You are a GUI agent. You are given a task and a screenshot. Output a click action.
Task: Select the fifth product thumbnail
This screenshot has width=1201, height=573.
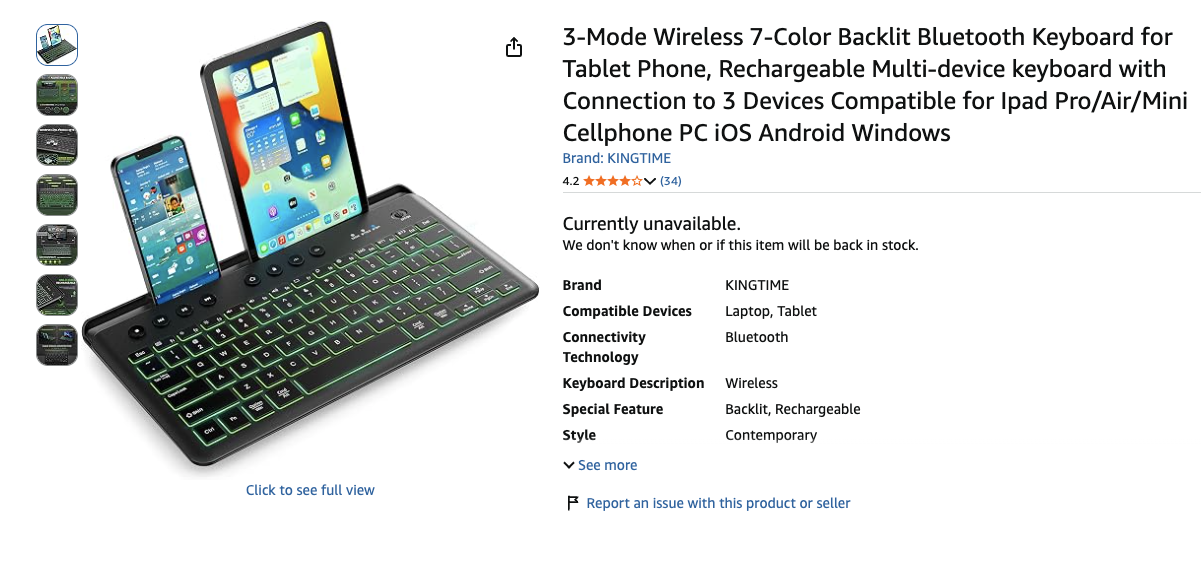(x=57, y=245)
